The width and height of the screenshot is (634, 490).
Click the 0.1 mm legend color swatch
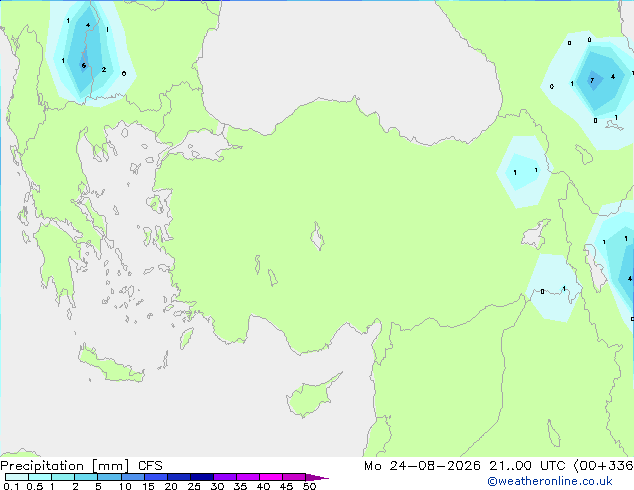tap(17, 477)
